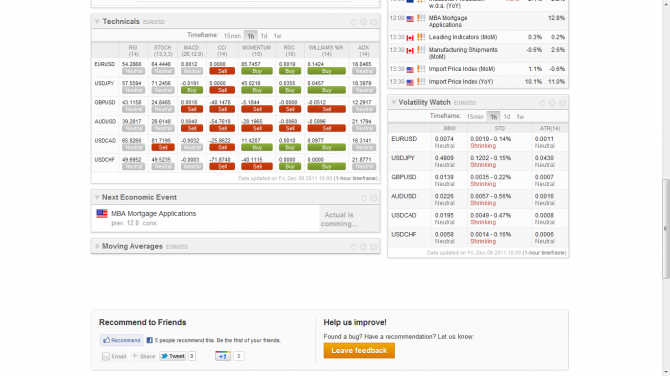This screenshot has width=670, height=376.
Task: Click the page vertical scrollbar thumb
Action: [x=666, y=229]
